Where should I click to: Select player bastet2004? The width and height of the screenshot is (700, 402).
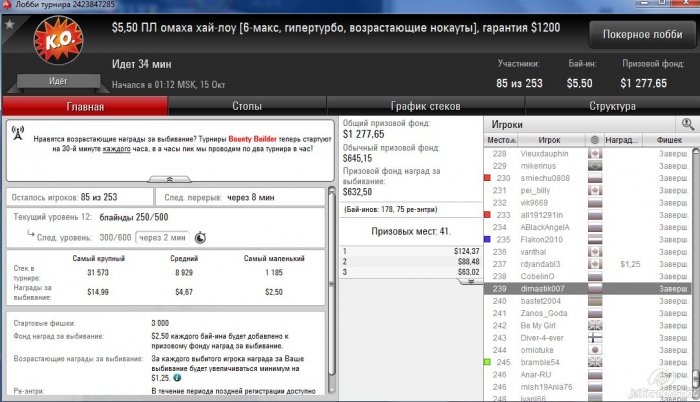pyautogui.click(x=541, y=301)
